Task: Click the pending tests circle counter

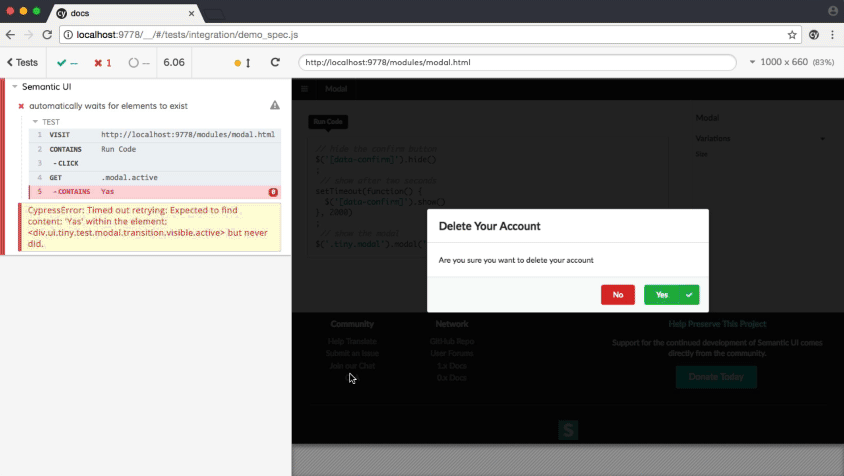Action: point(139,63)
